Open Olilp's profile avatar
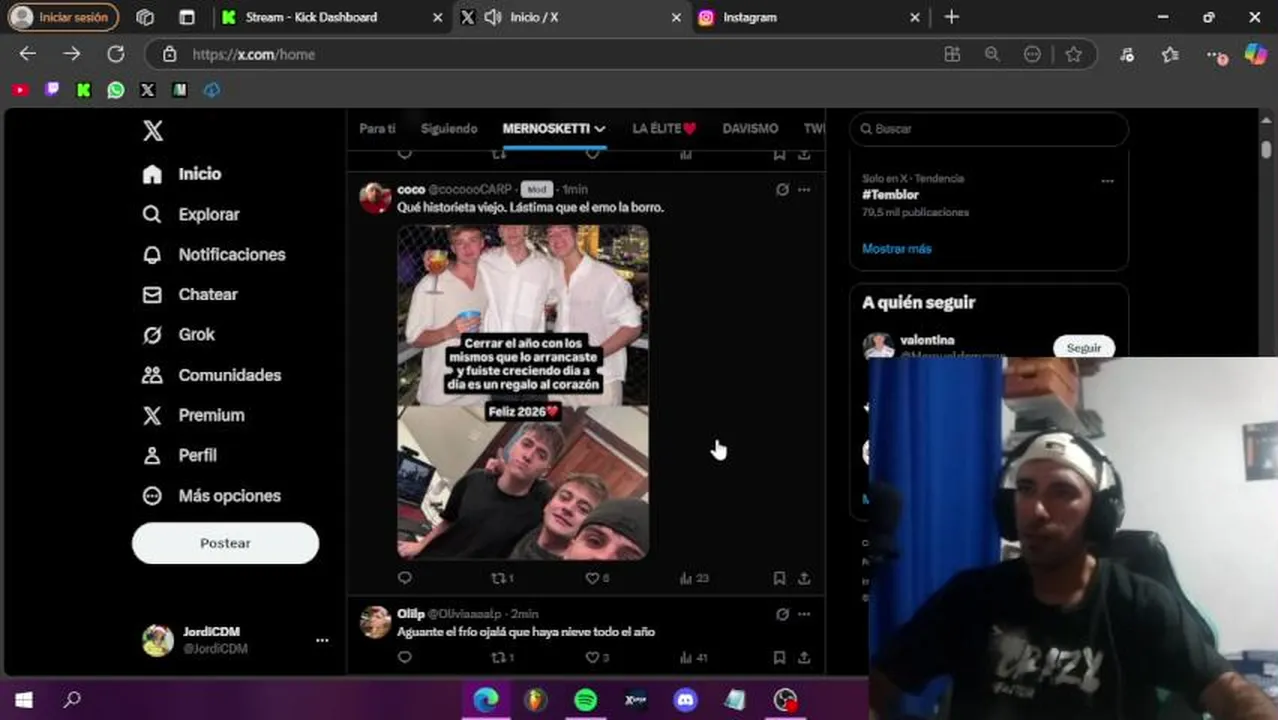This screenshot has width=1278, height=720. [x=376, y=622]
